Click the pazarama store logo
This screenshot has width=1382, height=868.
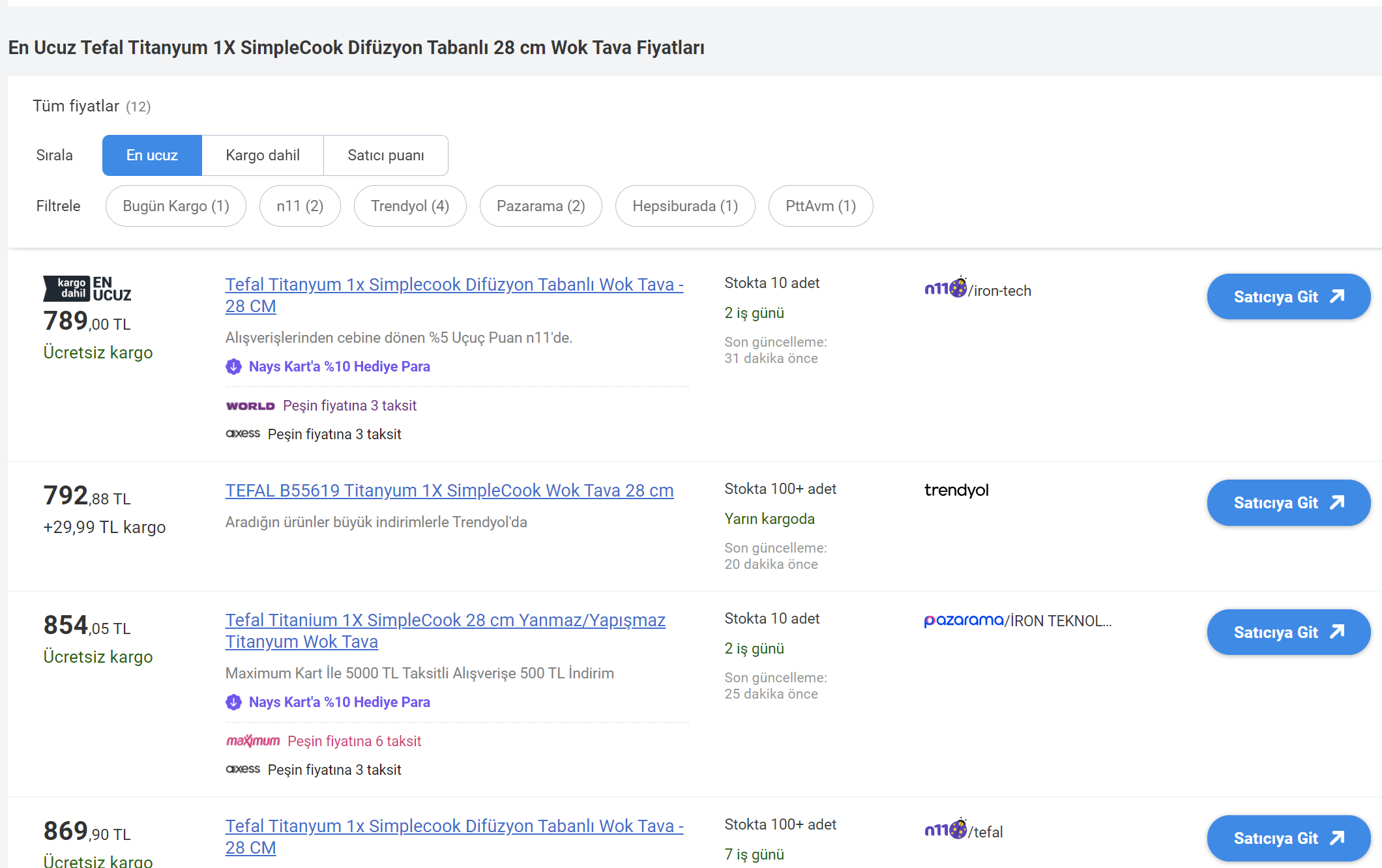[963, 620]
